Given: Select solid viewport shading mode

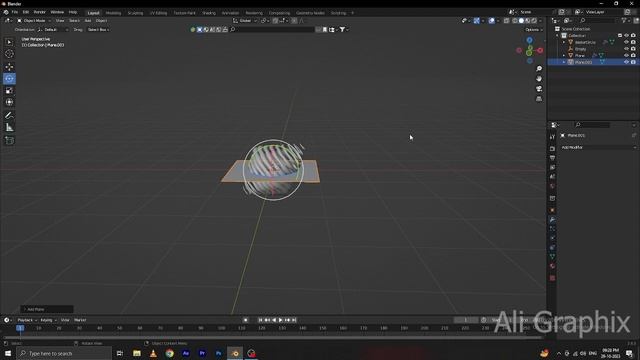Looking at the screenshot, I should click(x=521, y=20).
